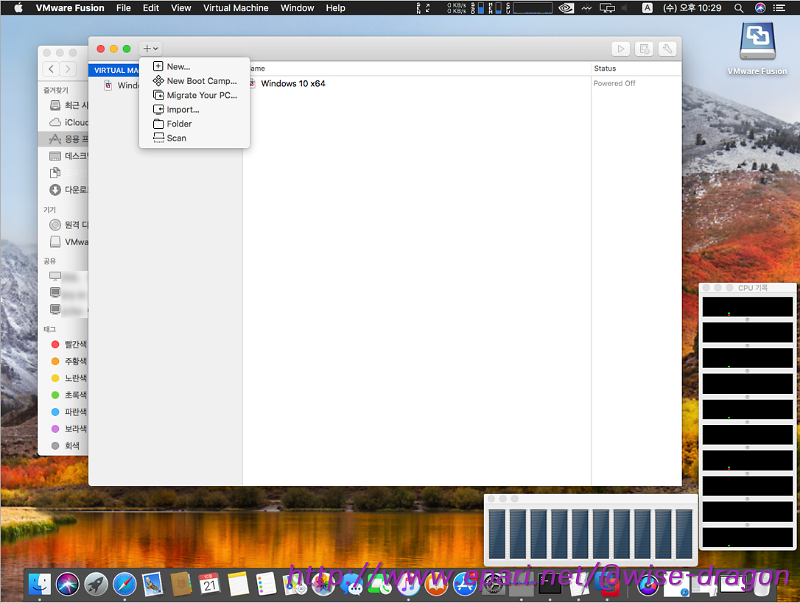
Task: Open the File menu
Action: [123, 8]
